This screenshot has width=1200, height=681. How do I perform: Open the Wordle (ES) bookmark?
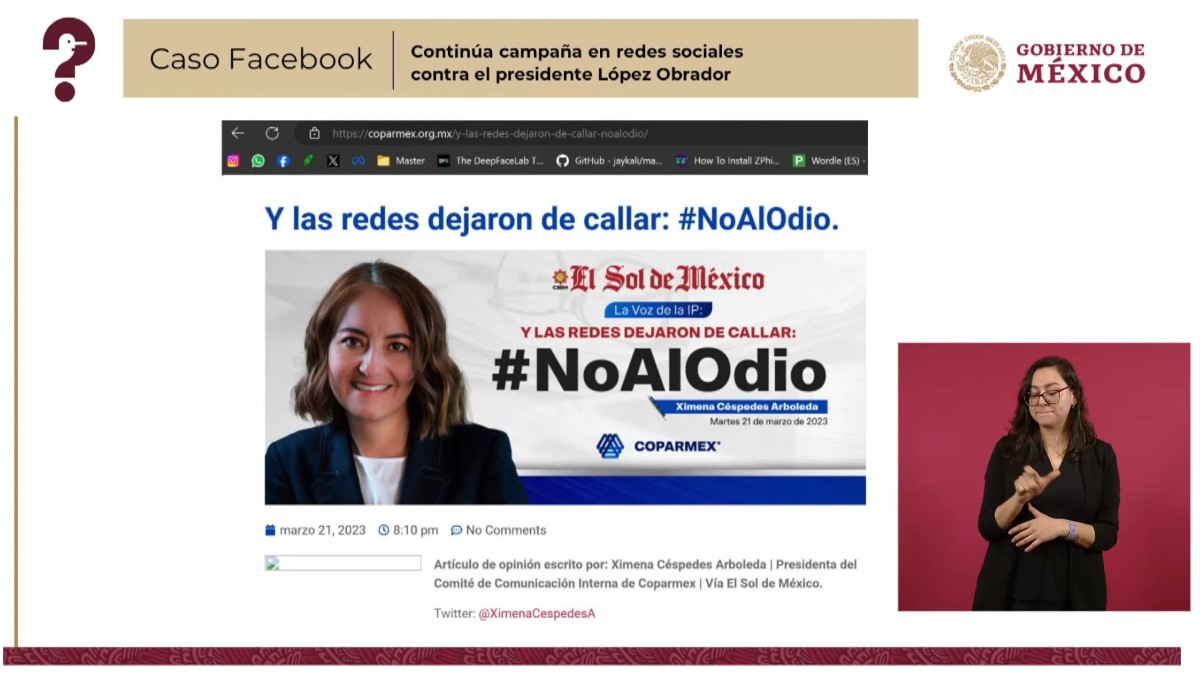coord(829,160)
